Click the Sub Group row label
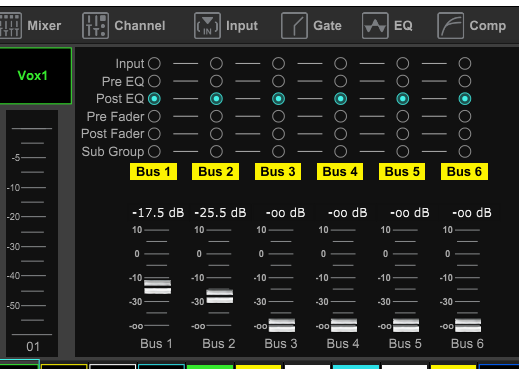Viewport: 519px width, 369px height. pos(113,152)
